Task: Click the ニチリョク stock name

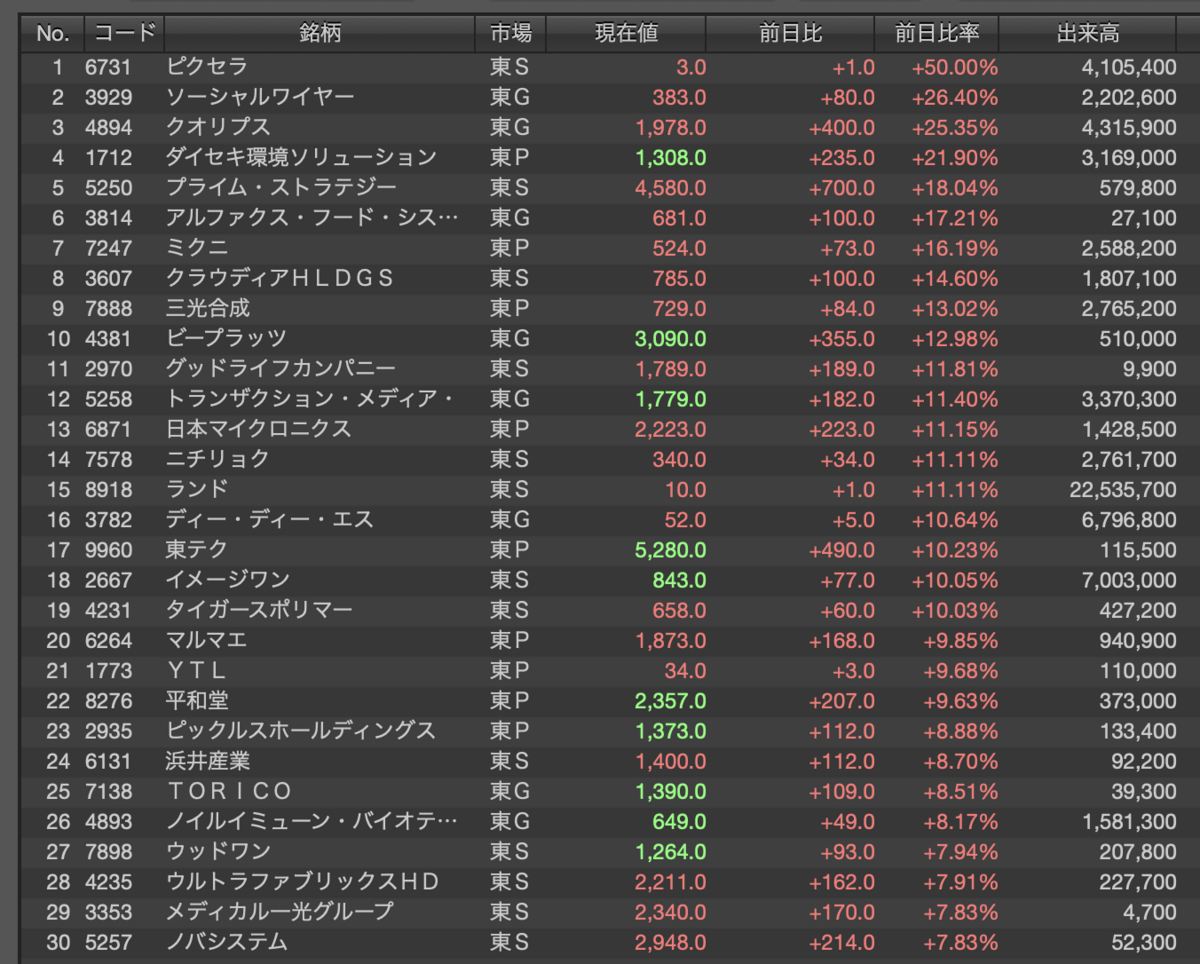Action: [x=218, y=458]
